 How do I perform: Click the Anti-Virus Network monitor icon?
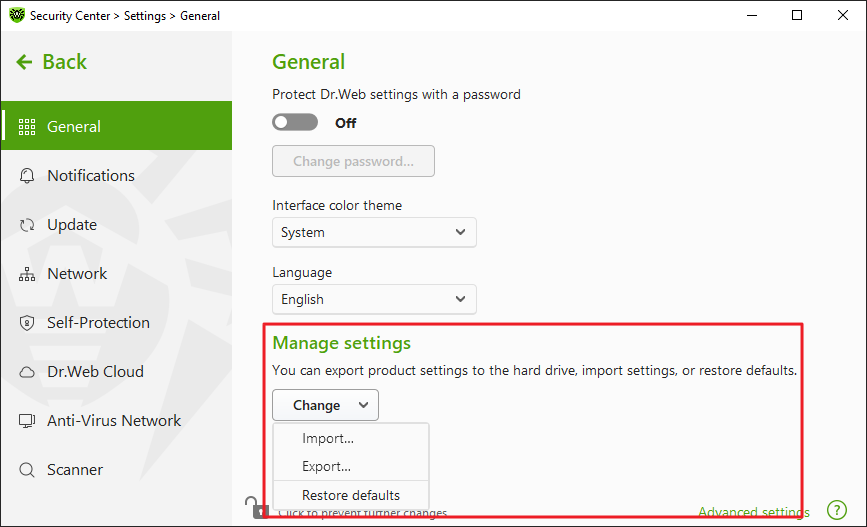27,421
